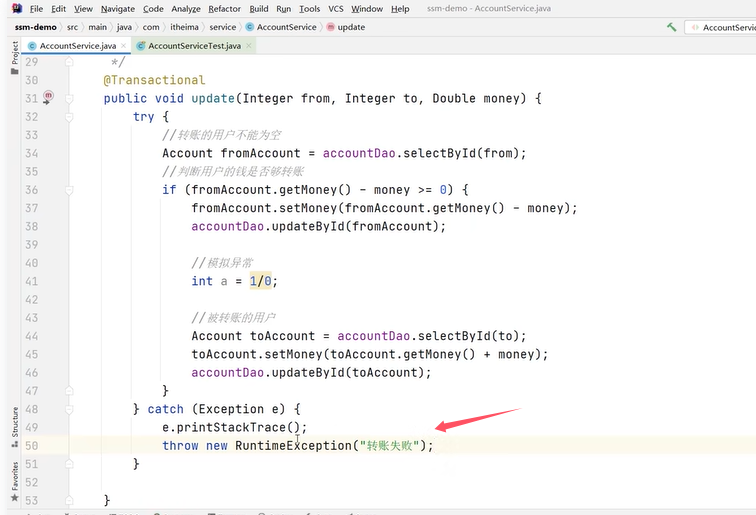Open the Structure tool window
This screenshot has width=756, height=515.
pos(15,427)
